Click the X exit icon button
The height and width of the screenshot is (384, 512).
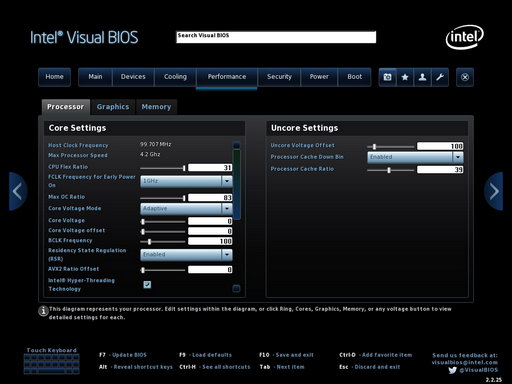tap(465, 77)
